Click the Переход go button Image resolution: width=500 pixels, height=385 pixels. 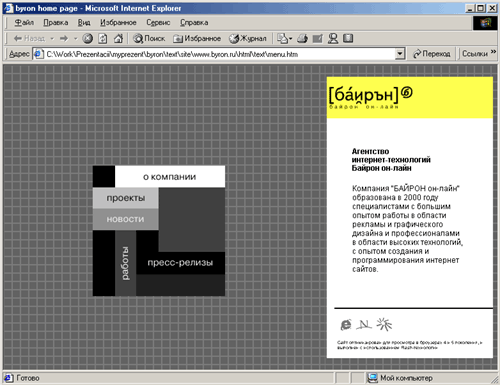pyautogui.click(x=431, y=54)
